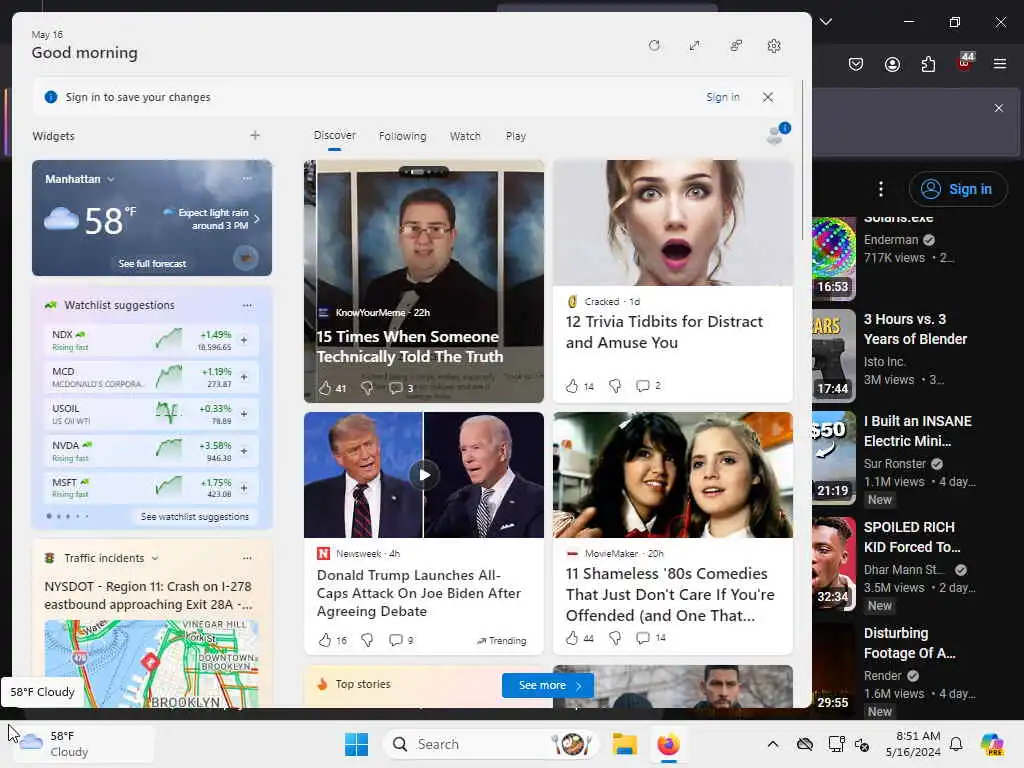Open Firefox Pocket save icon
This screenshot has width=1024, height=768.
point(856,64)
